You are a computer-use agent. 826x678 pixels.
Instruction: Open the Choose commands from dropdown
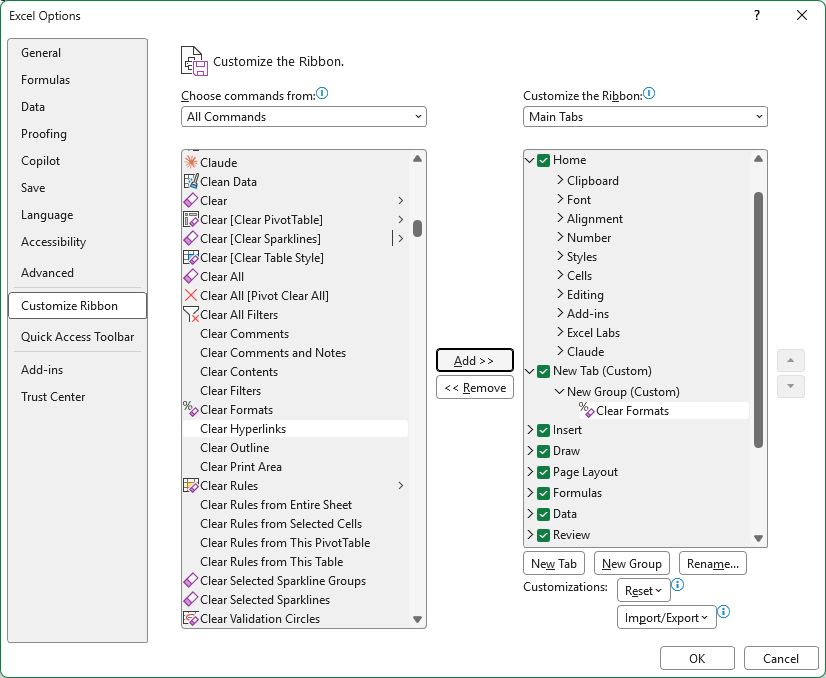point(303,116)
